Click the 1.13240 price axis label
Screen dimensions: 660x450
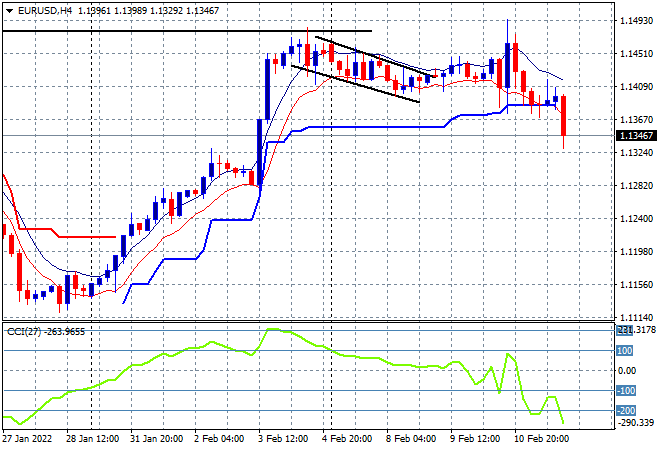pyautogui.click(x=636, y=152)
